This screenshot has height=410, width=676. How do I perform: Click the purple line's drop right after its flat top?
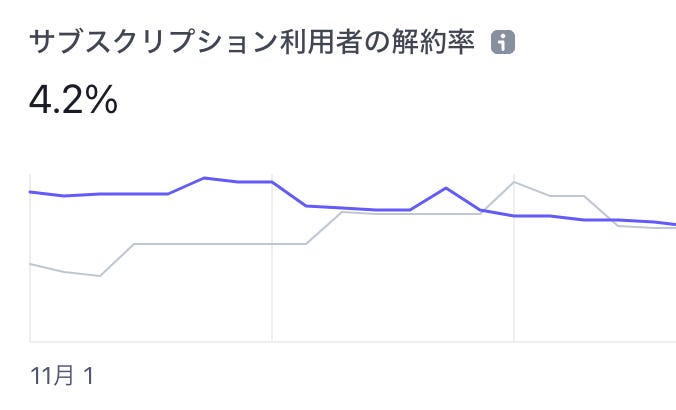coord(289,194)
